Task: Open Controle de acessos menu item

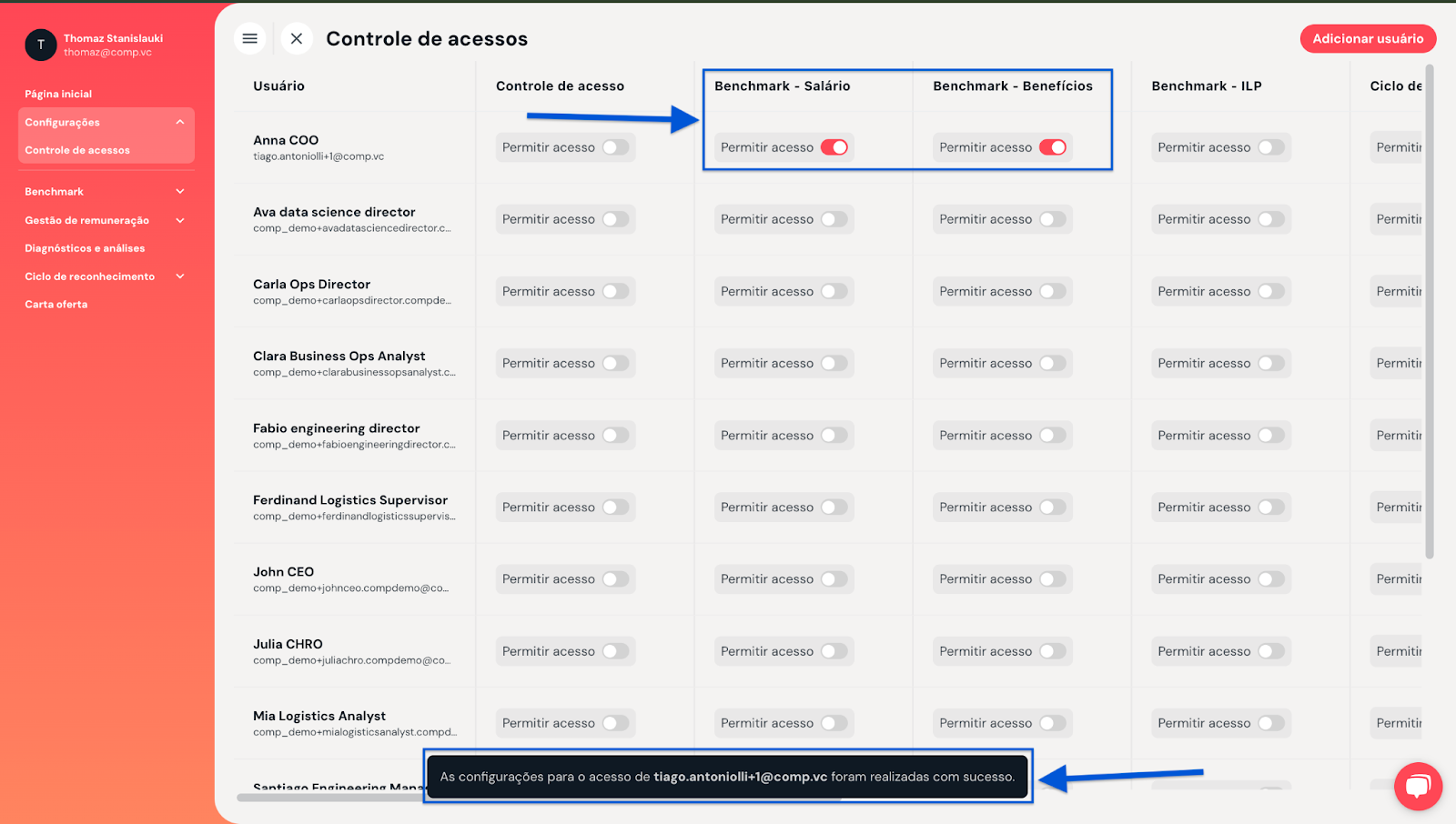Action: (77, 150)
